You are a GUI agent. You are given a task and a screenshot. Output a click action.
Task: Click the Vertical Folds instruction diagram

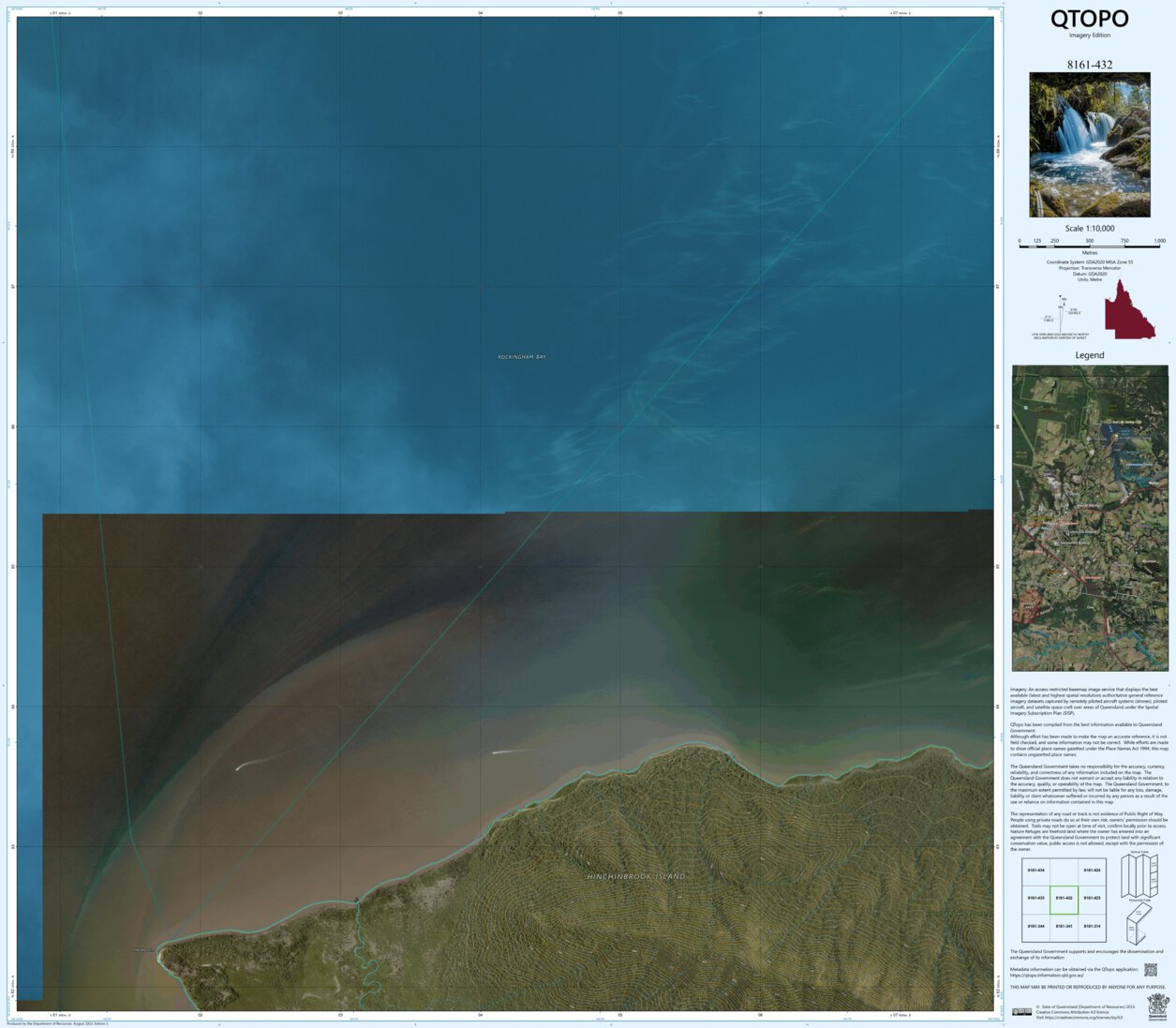click(x=1139, y=875)
